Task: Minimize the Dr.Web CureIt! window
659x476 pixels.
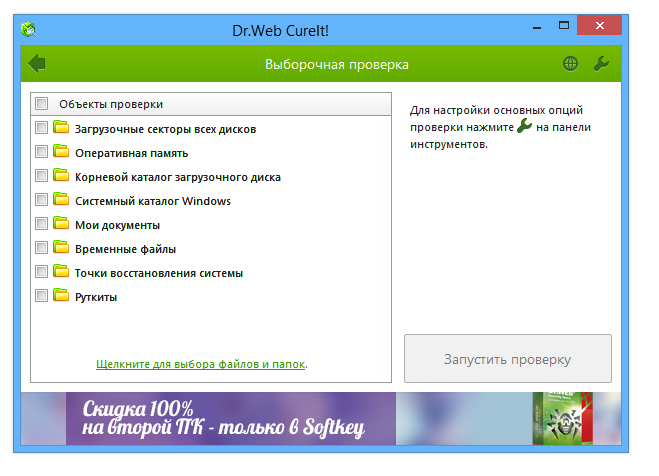Action: point(537,27)
